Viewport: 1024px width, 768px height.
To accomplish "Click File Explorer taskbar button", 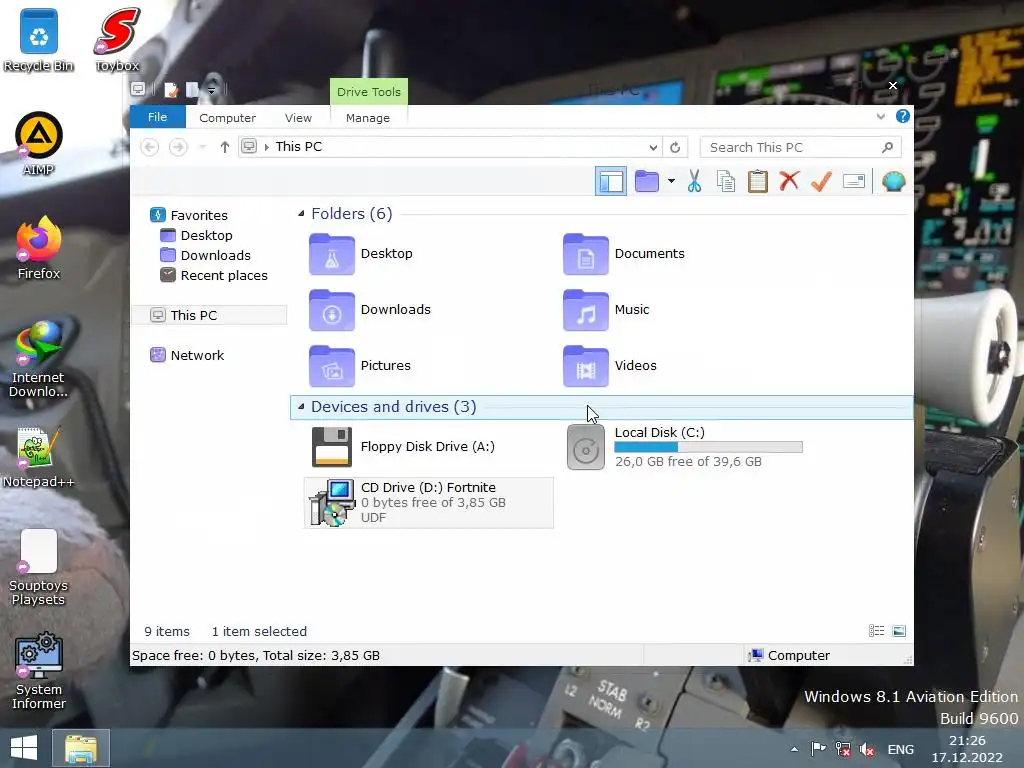I will pos(80,748).
